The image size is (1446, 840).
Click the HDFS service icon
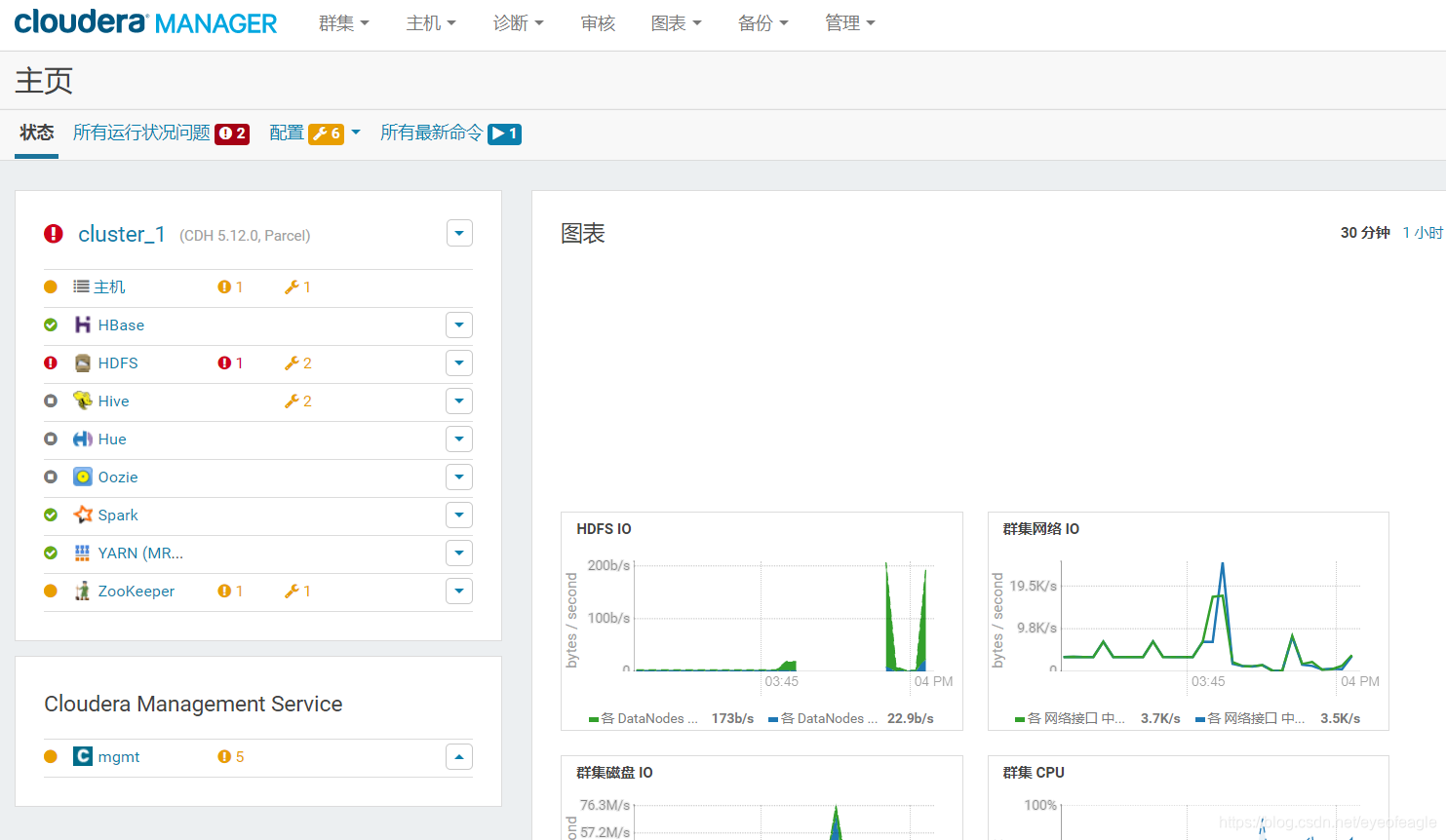point(83,363)
